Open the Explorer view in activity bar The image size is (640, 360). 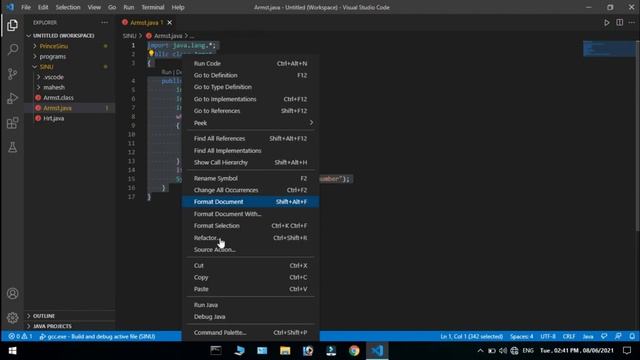coord(13,25)
